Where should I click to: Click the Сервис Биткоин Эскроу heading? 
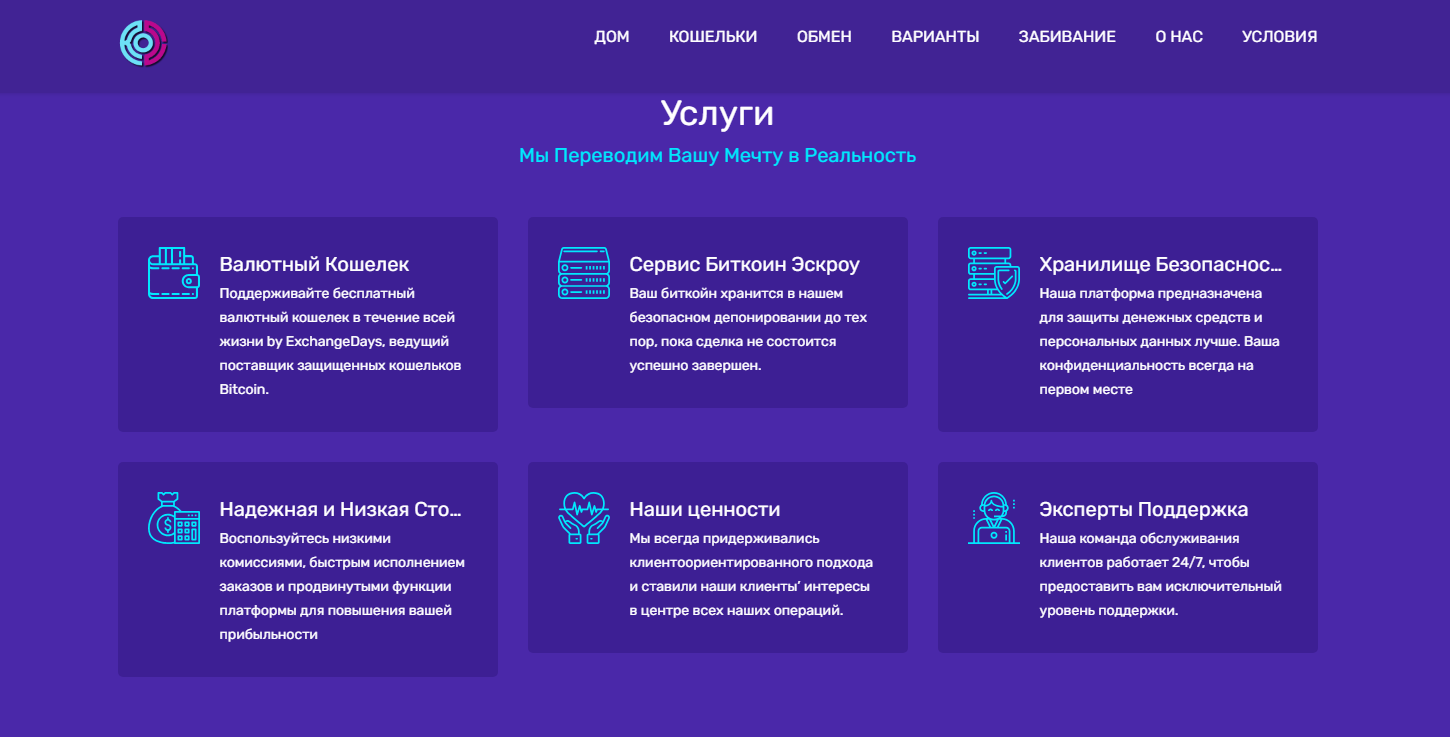click(x=744, y=264)
